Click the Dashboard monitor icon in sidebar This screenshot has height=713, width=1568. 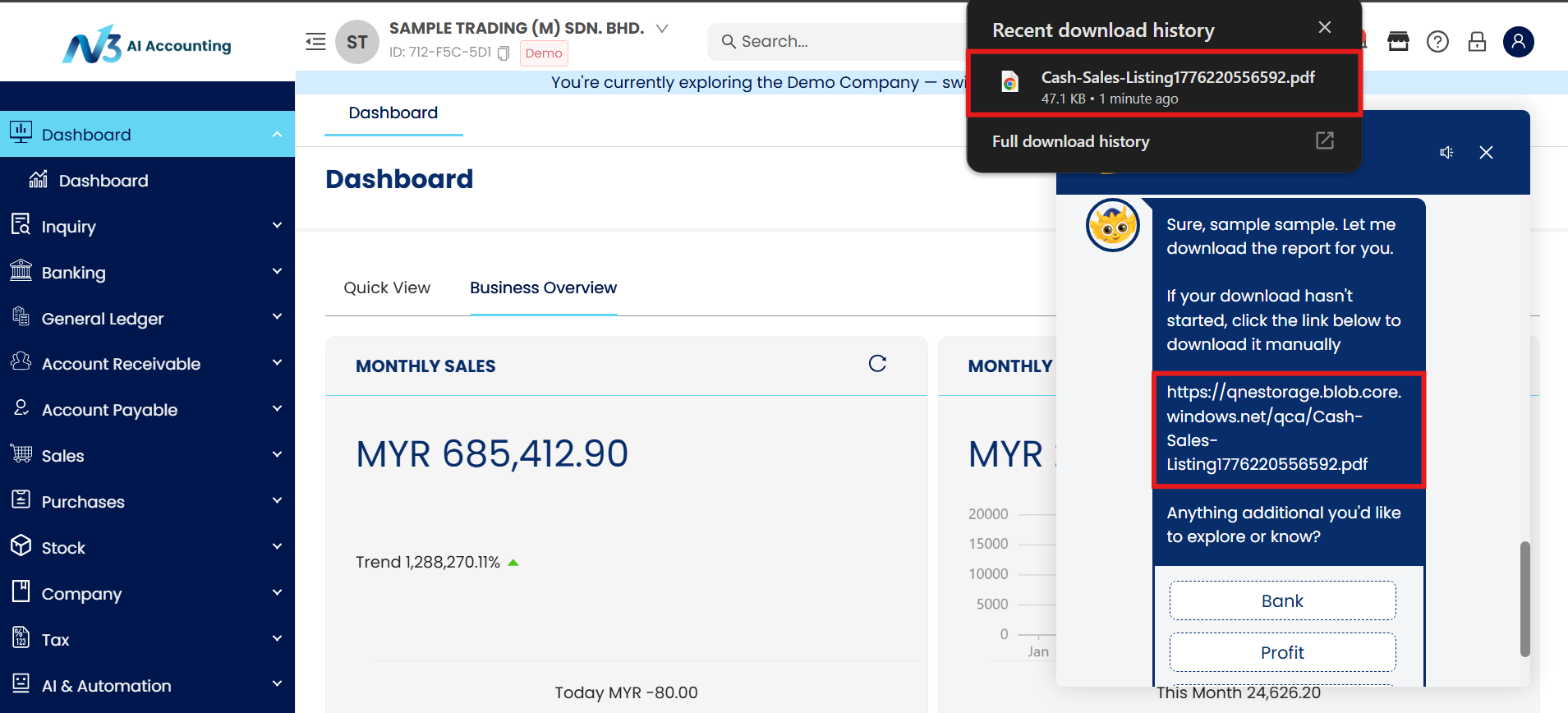21,132
